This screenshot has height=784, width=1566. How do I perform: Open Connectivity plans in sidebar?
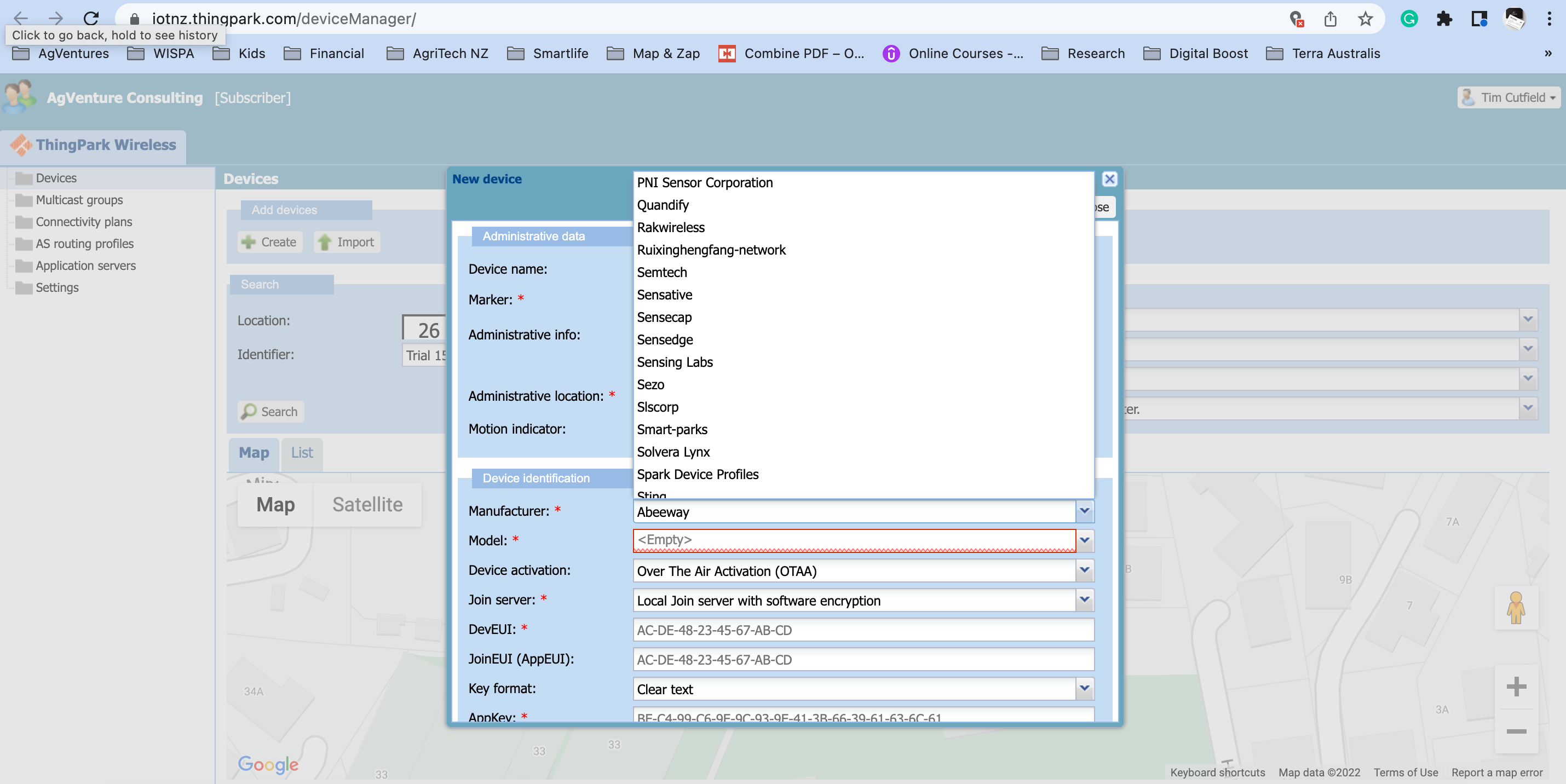84,222
